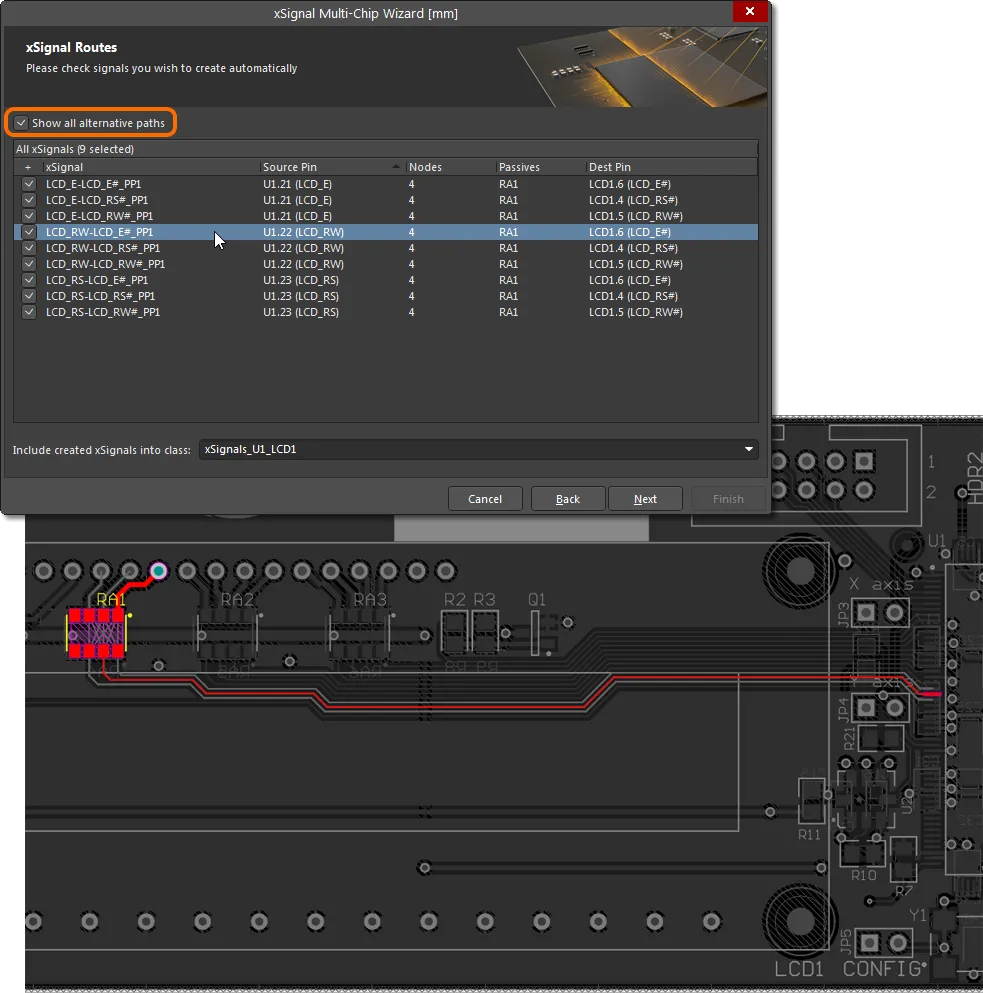The height and width of the screenshot is (993, 983).
Task: Select the R10 resistor footprint
Action: tap(862, 852)
